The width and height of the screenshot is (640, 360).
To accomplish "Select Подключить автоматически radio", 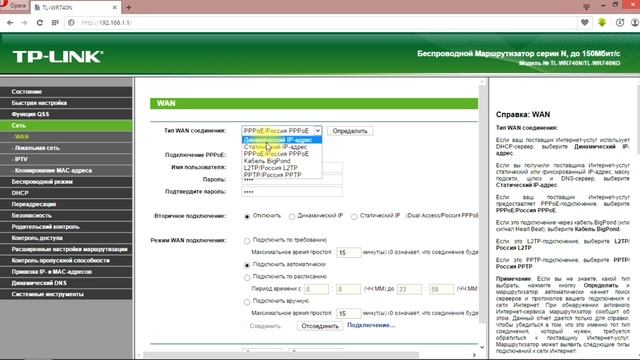I will (x=247, y=265).
